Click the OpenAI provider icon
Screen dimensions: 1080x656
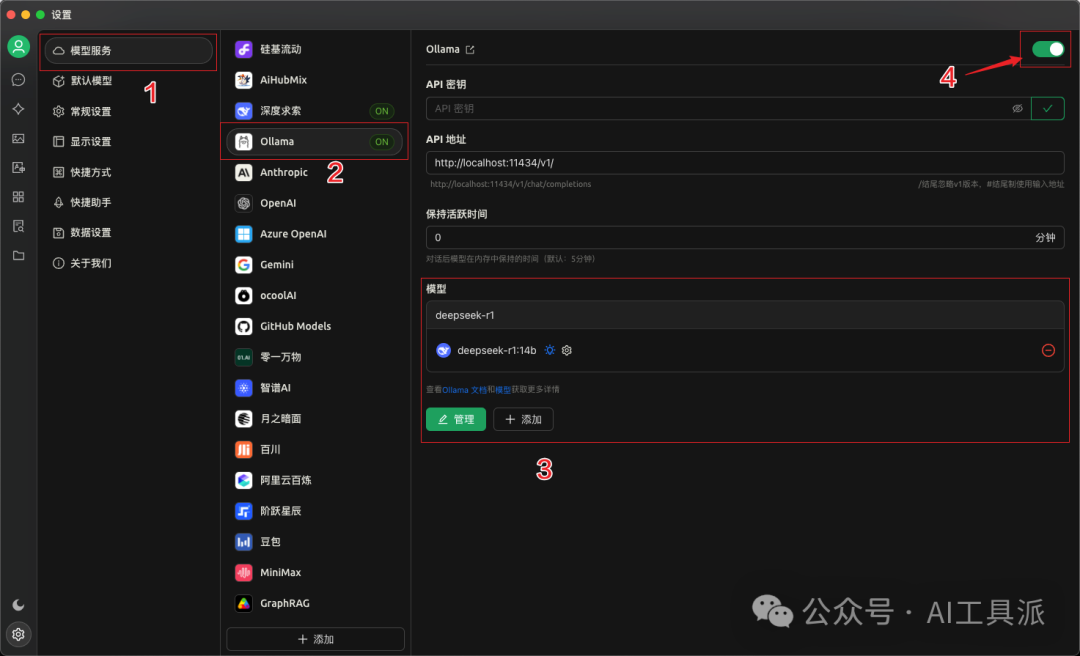click(244, 203)
